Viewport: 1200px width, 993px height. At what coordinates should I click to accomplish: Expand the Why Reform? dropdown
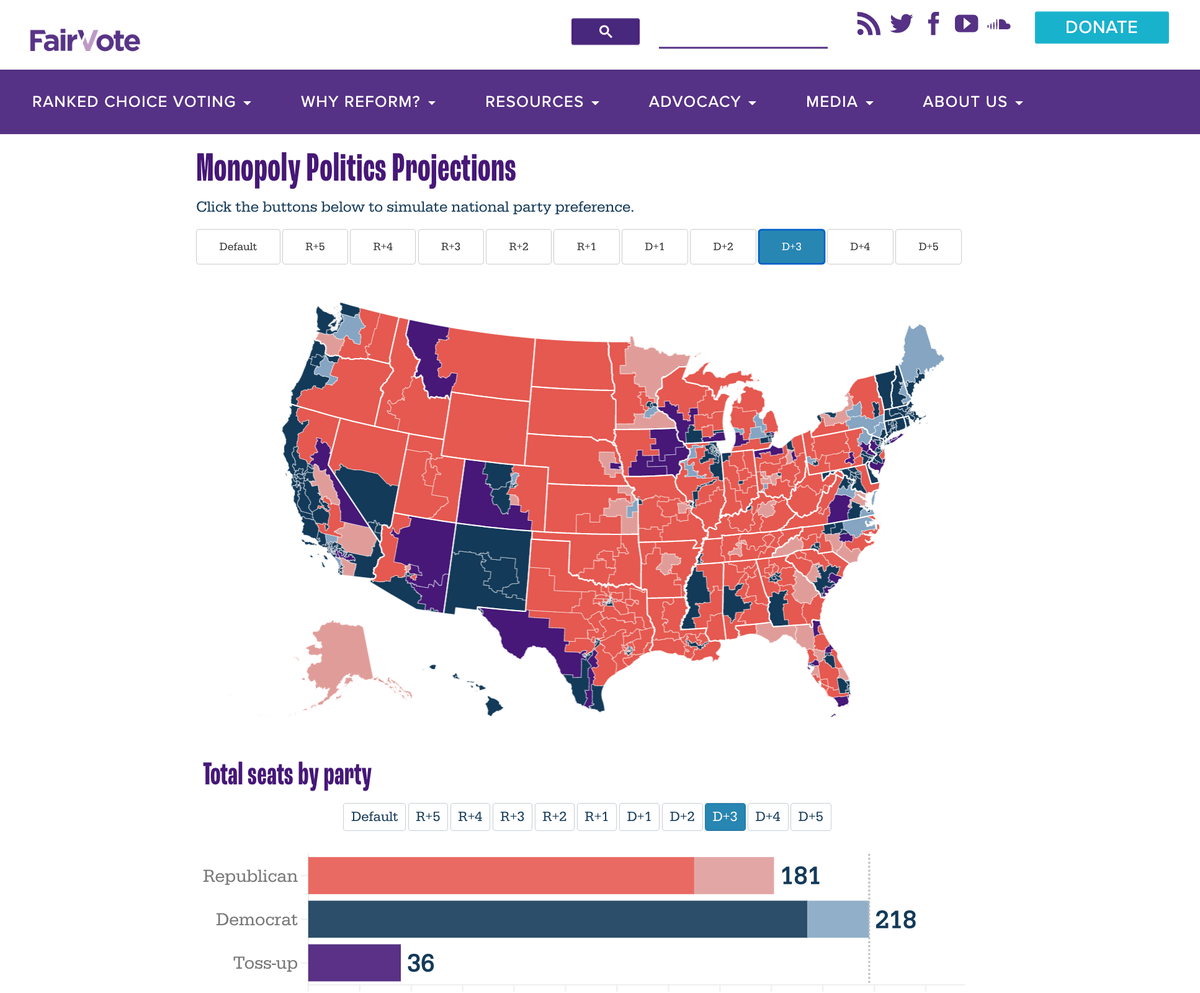368,102
